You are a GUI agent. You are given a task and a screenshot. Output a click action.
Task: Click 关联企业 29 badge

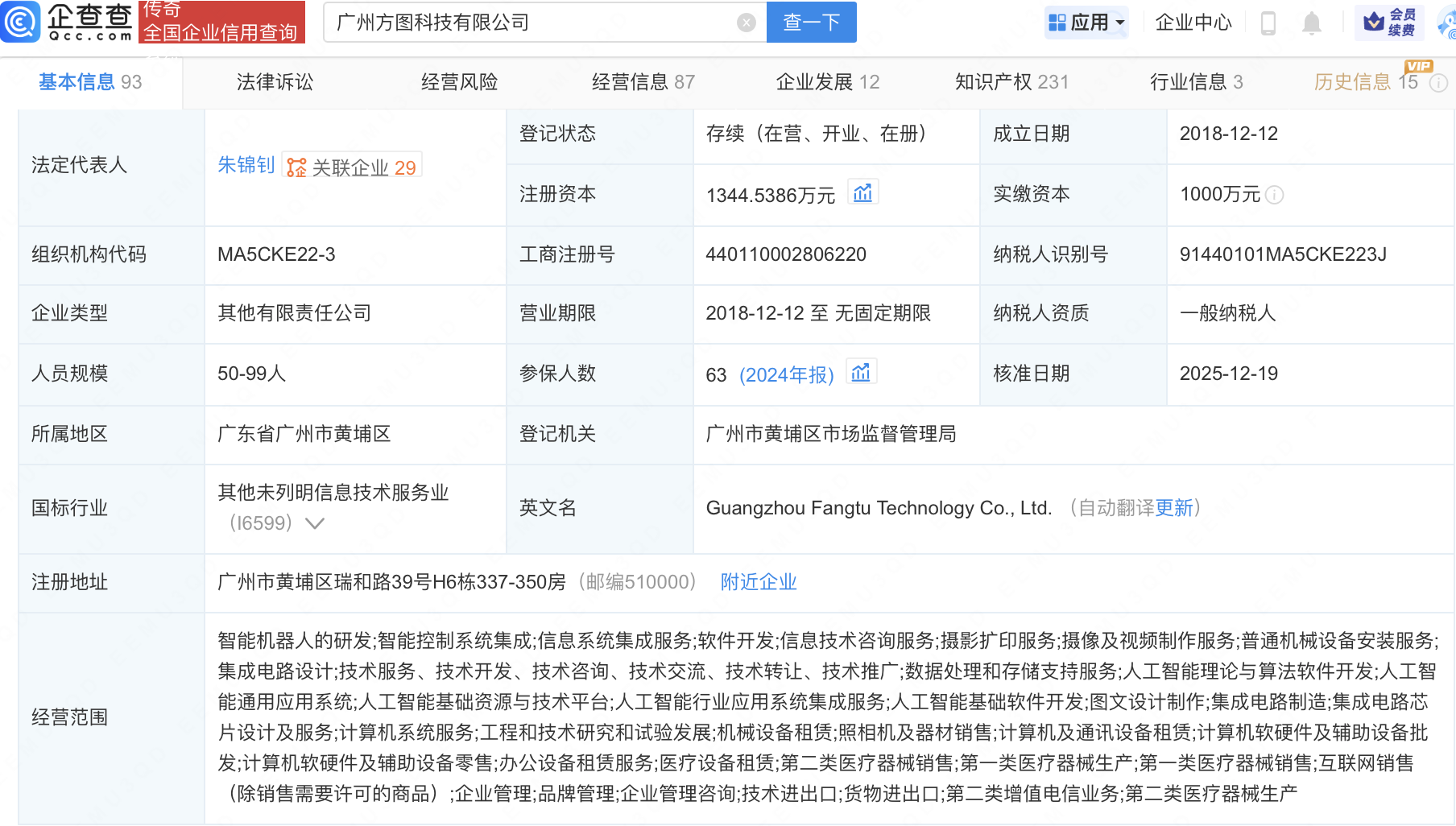click(x=353, y=167)
